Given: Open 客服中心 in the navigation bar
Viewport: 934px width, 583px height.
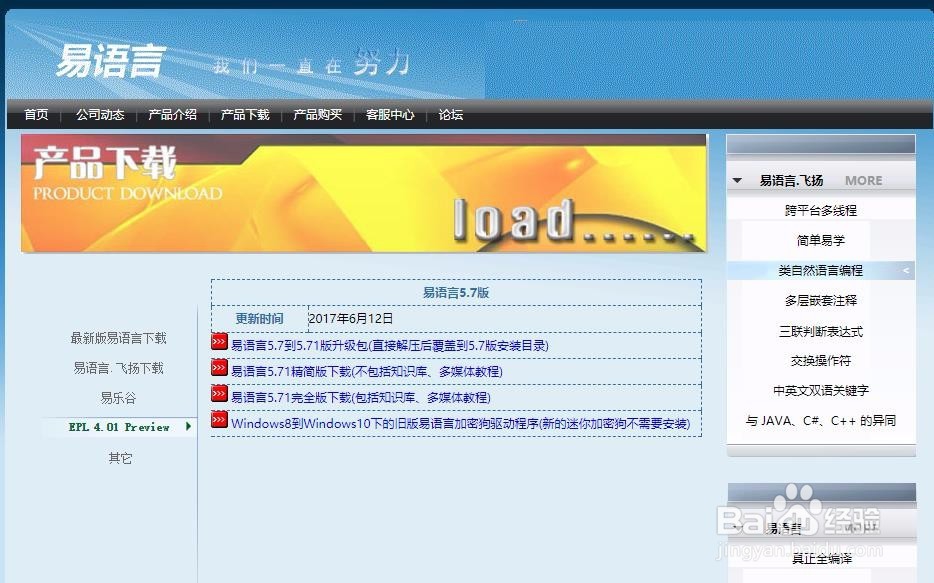Looking at the screenshot, I should (x=390, y=114).
